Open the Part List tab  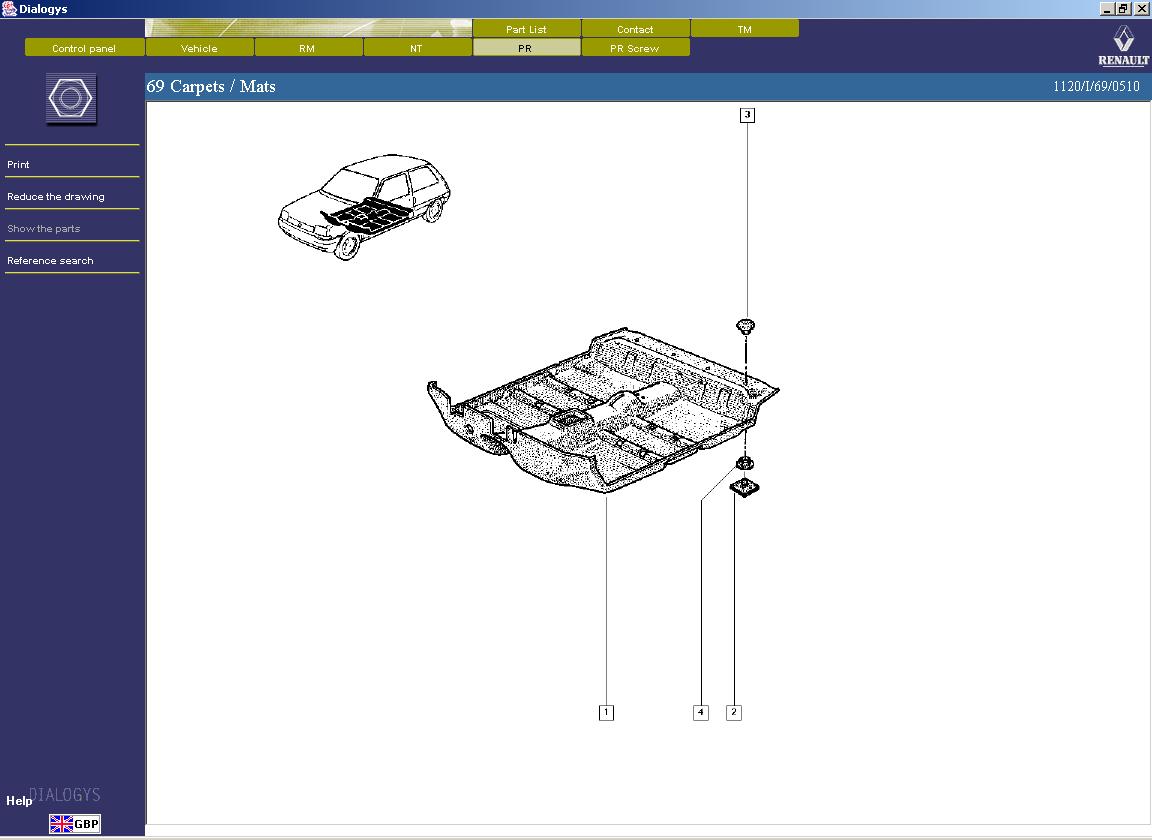[x=526, y=29]
